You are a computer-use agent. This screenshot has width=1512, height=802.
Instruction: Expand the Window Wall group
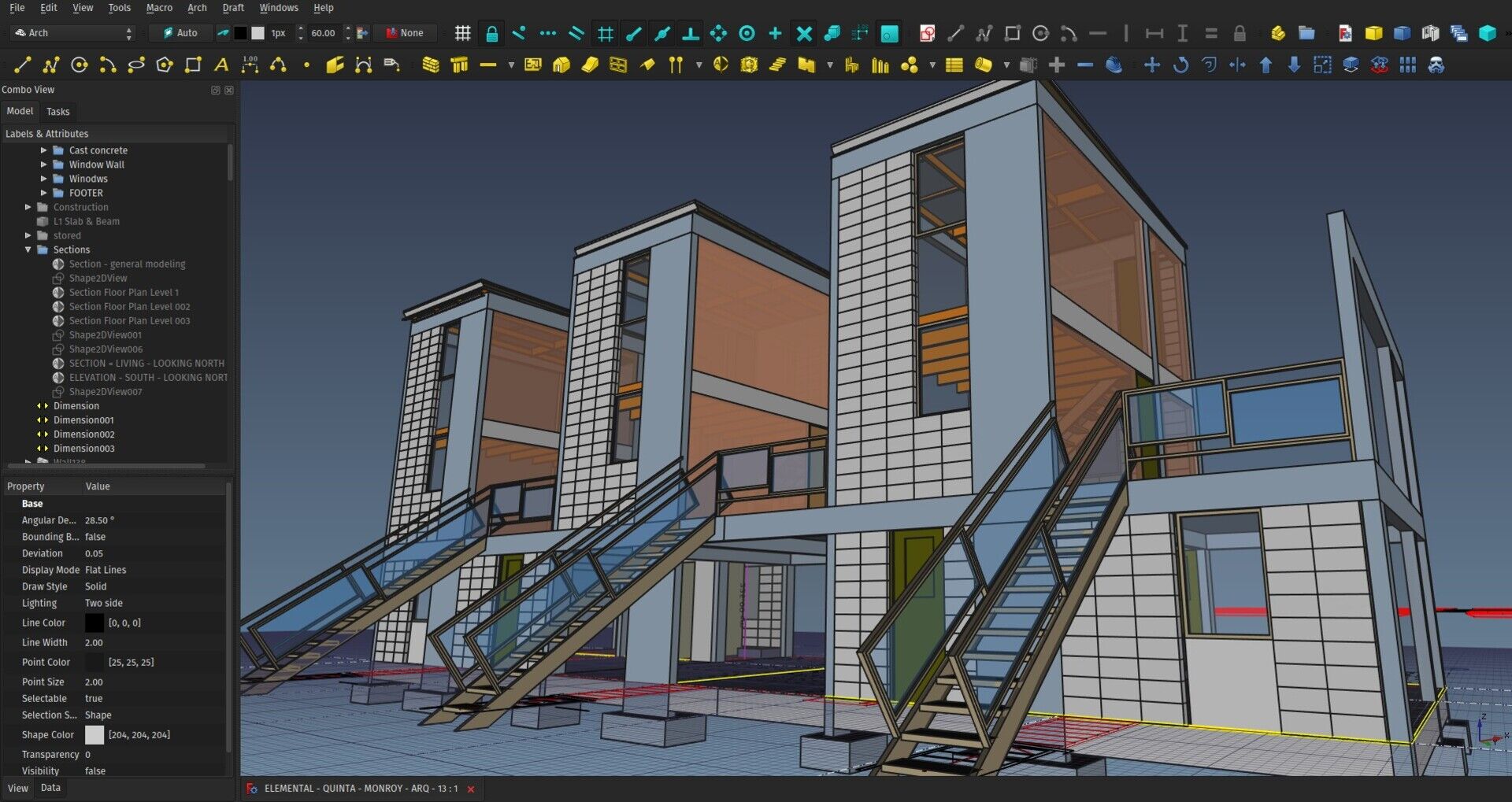(44, 164)
